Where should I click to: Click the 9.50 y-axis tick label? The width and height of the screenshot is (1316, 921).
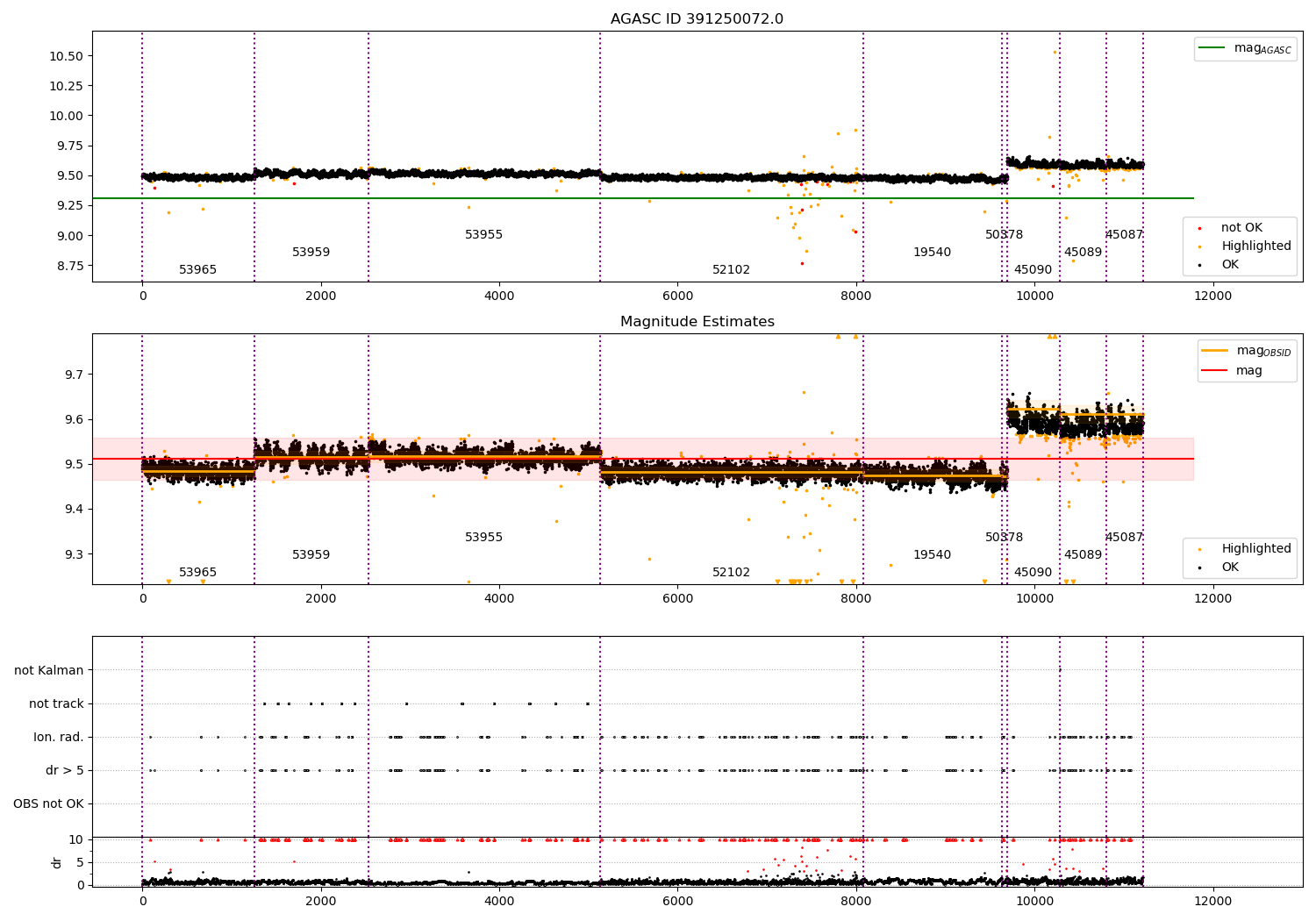click(69, 175)
